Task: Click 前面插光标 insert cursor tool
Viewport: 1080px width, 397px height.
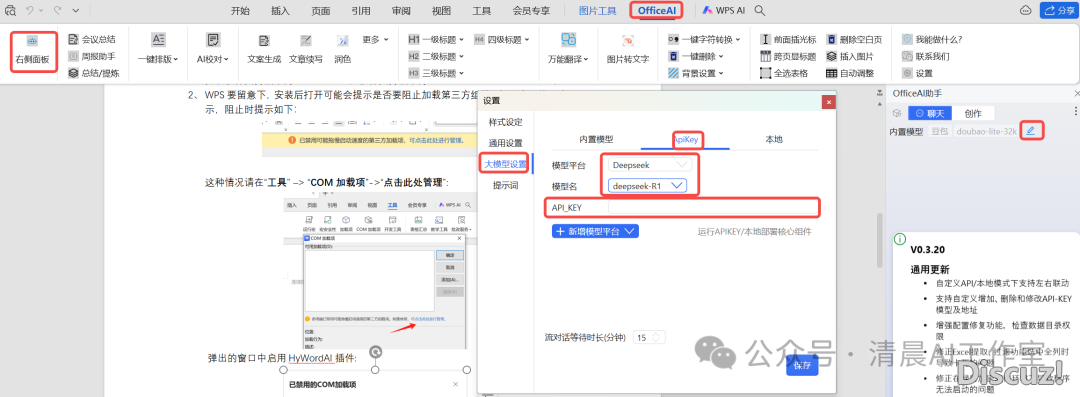Action: click(x=788, y=39)
